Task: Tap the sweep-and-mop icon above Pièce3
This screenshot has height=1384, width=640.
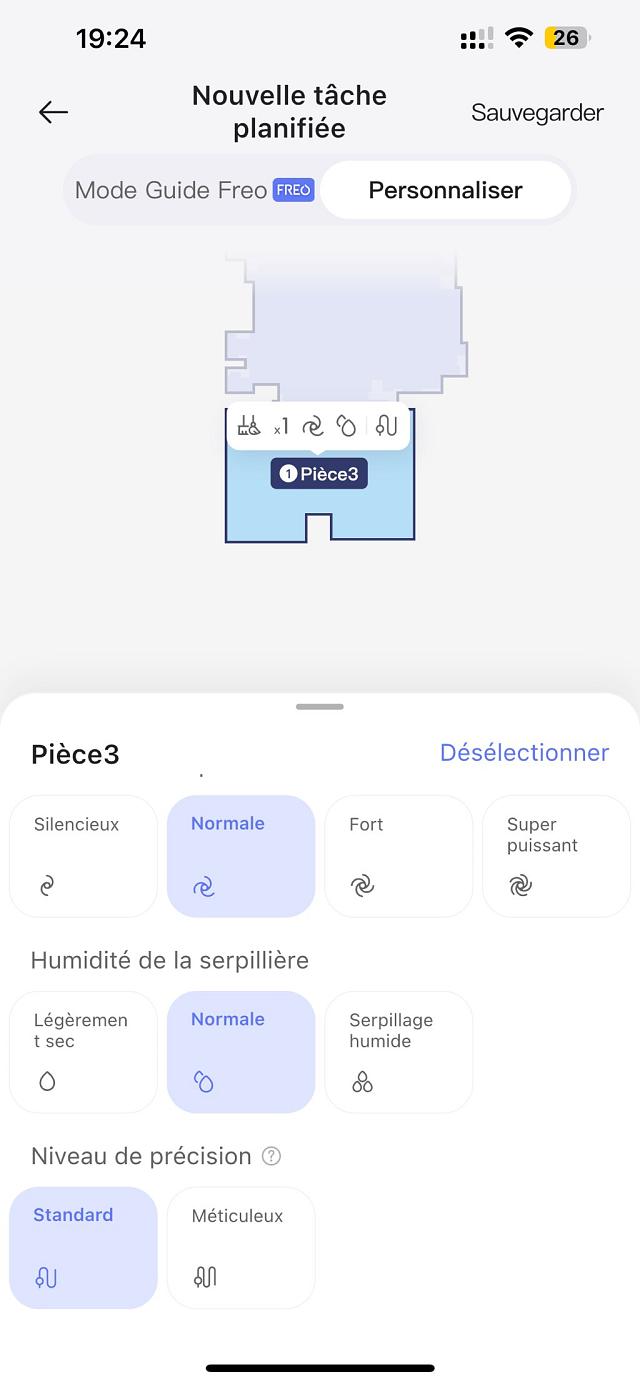Action: coord(249,427)
